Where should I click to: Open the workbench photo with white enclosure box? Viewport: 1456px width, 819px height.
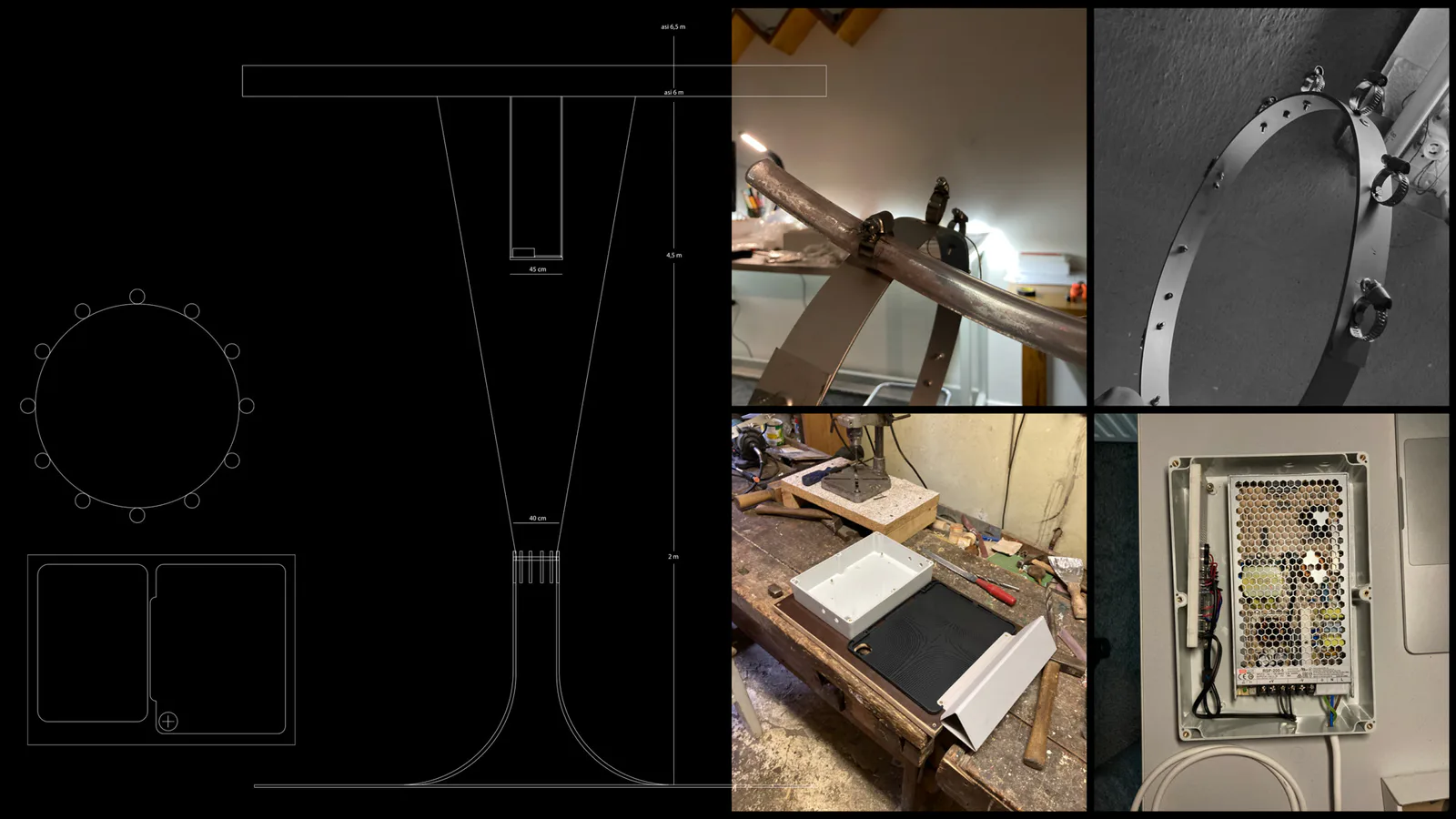pyautogui.click(x=909, y=612)
